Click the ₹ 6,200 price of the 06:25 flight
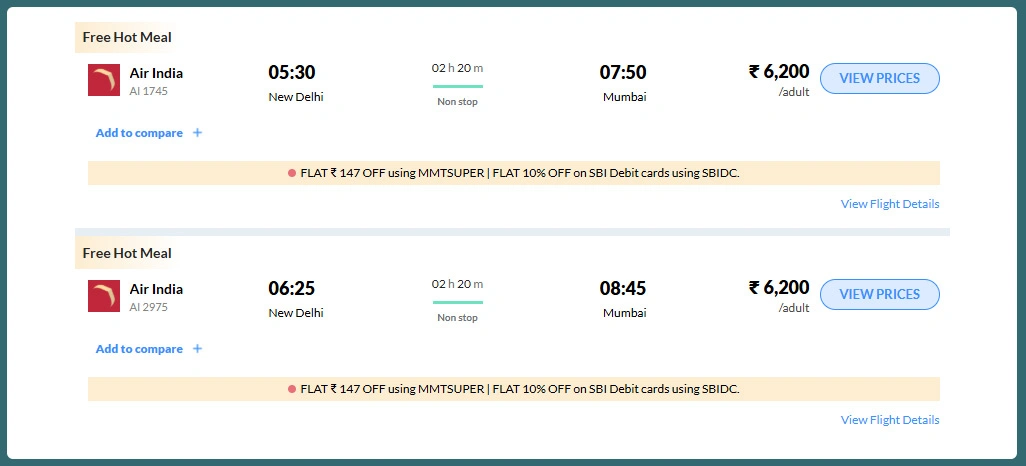This screenshot has height=466, width=1026. (x=779, y=288)
